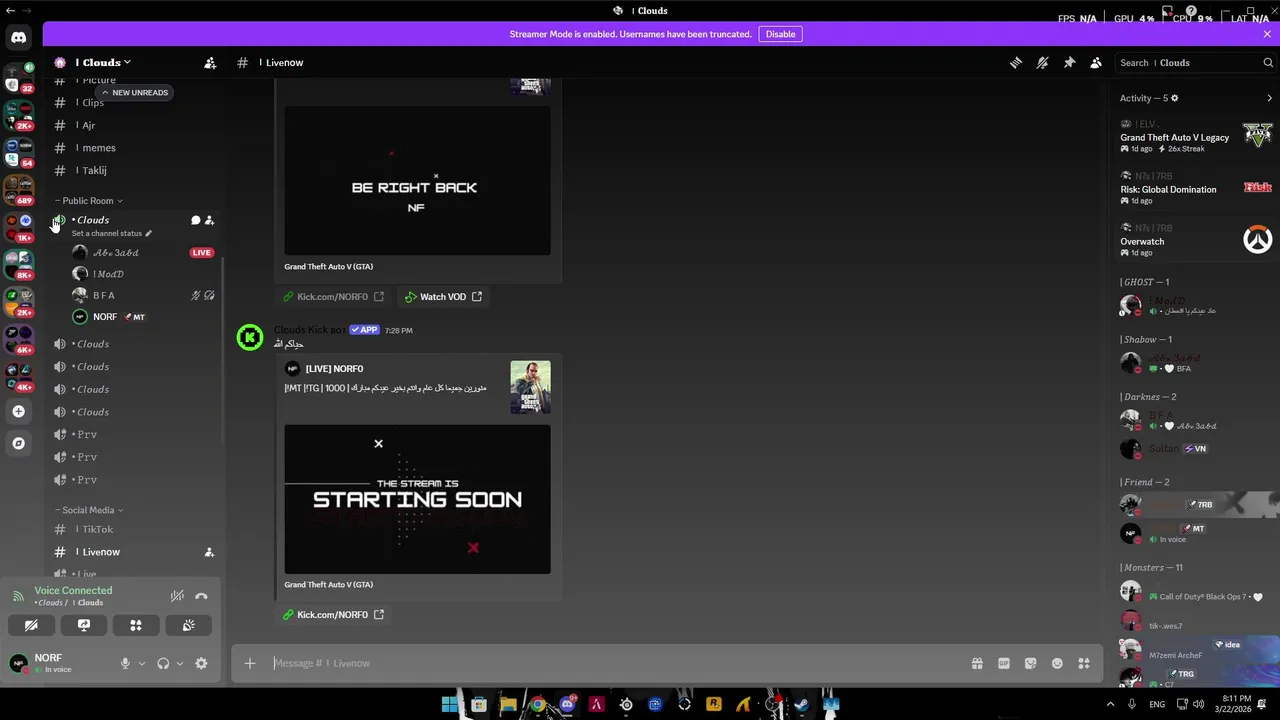The image size is (1280, 720).
Task: Create invite for the Livenow channel
Action: point(209,552)
